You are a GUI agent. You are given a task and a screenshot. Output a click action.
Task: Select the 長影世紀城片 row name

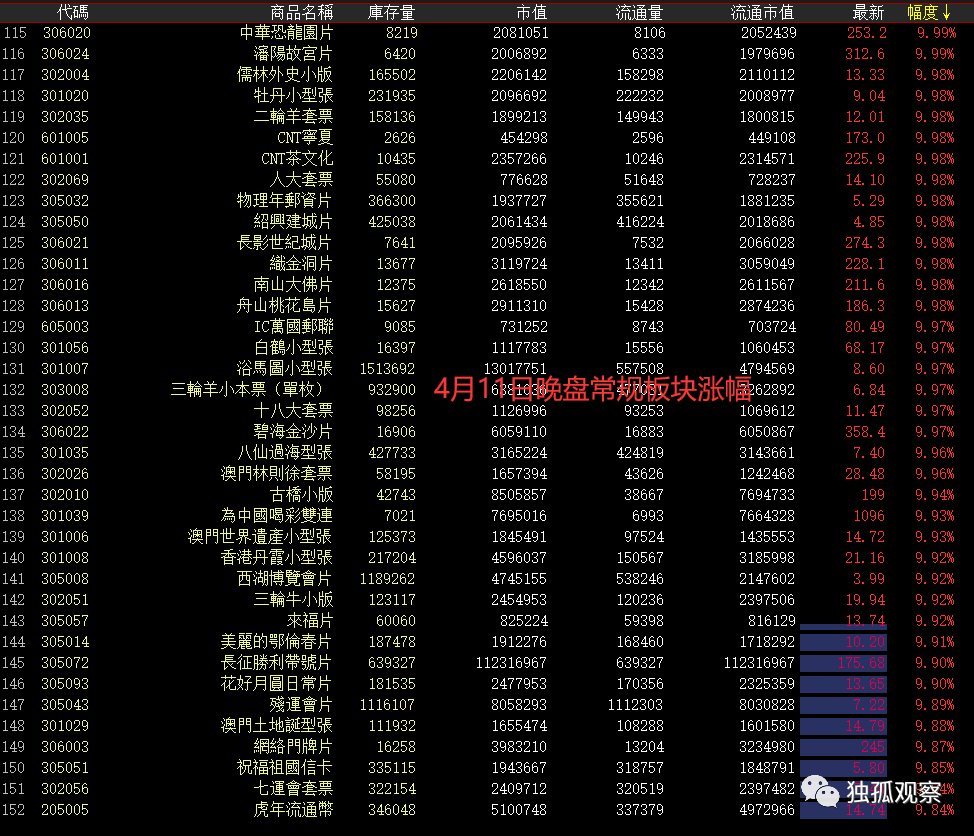coord(284,243)
